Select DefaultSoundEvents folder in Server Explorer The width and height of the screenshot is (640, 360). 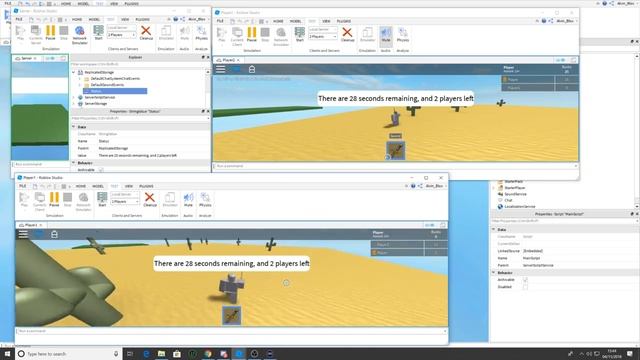point(107,85)
